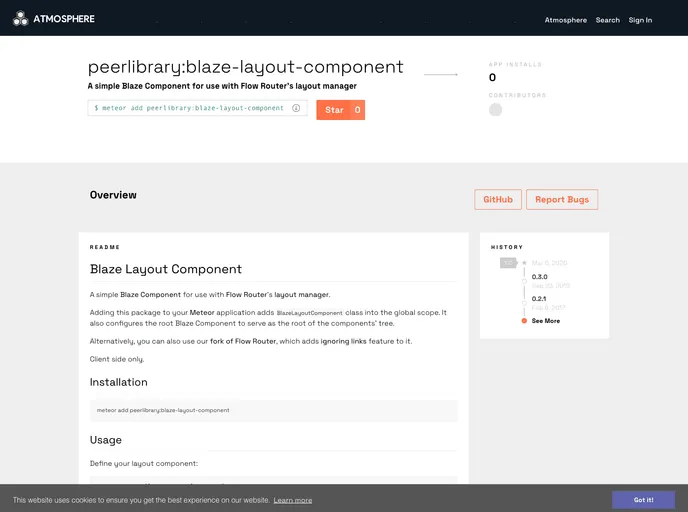Go to Sign In
The height and width of the screenshot is (512, 688).
click(x=640, y=20)
